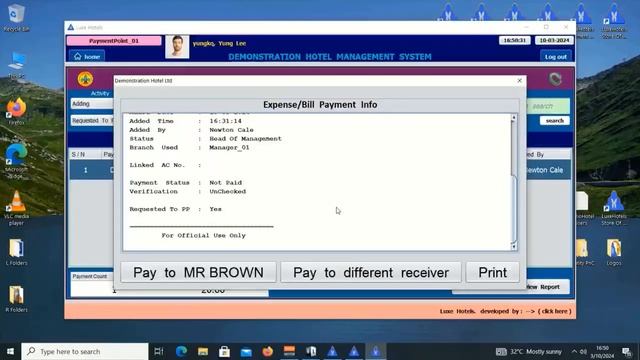640x360 pixels.
Task: Open Task View on the taskbar
Action: click(x=159, y=351)
